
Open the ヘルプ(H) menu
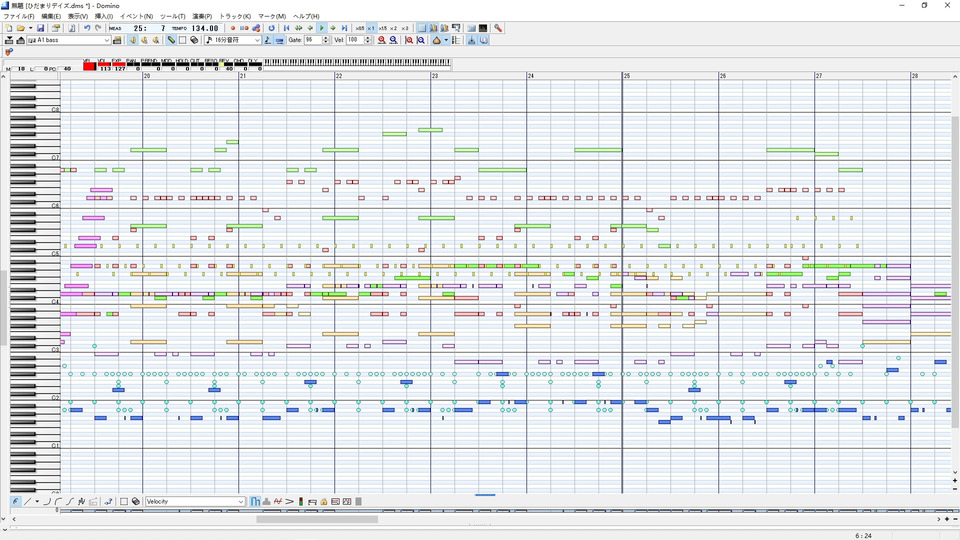tap(306, 17)
